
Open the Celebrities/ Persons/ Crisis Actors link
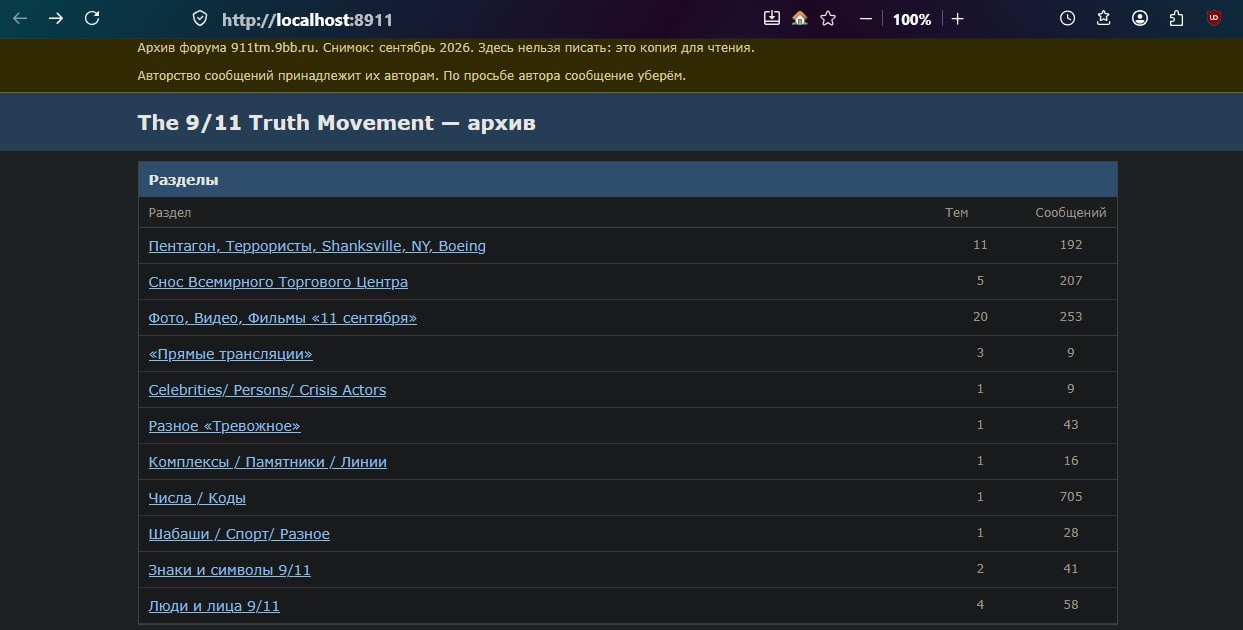(x=267, y=390)
